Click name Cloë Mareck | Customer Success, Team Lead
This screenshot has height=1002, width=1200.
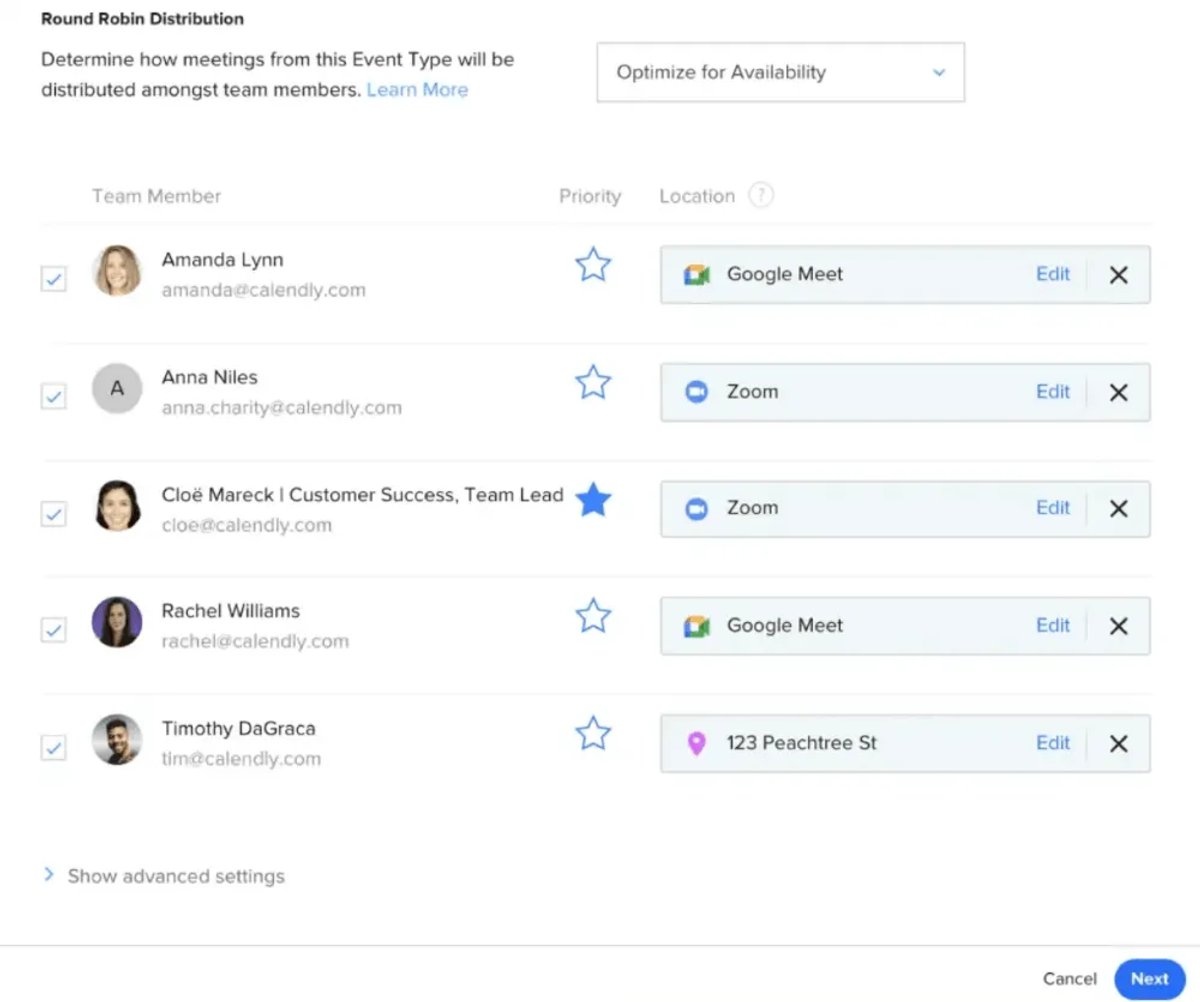[363, 495]
